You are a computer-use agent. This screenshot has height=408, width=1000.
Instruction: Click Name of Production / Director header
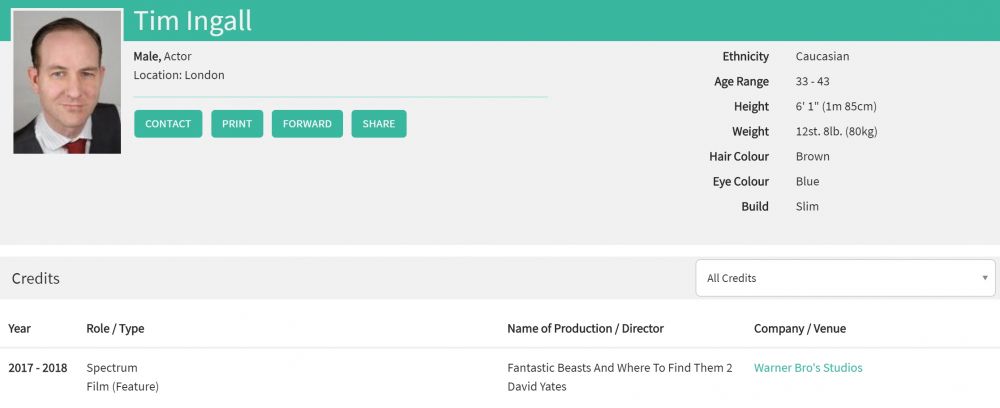click(x=585, y=328)
